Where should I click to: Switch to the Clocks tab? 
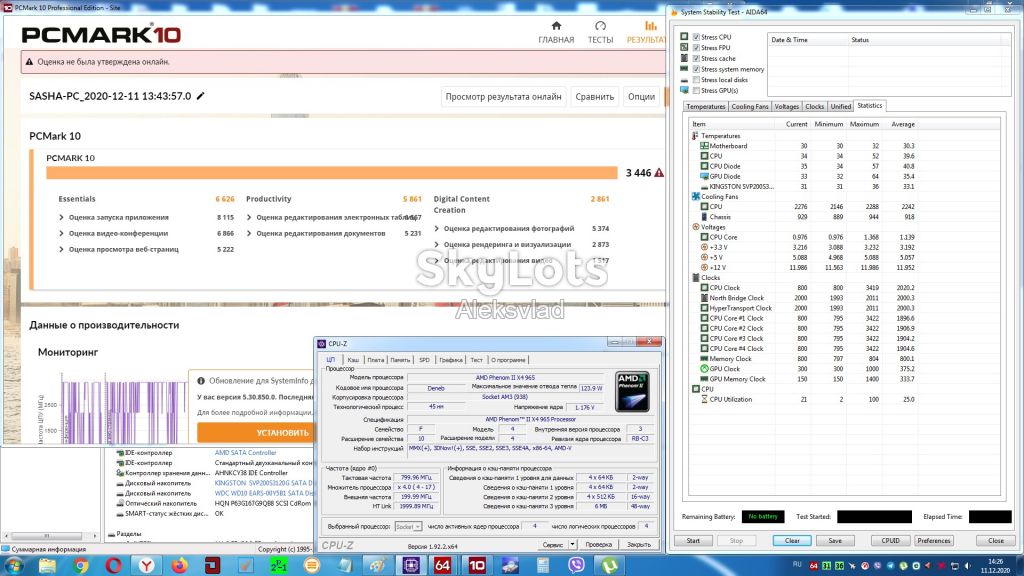(x=814, y=106)
